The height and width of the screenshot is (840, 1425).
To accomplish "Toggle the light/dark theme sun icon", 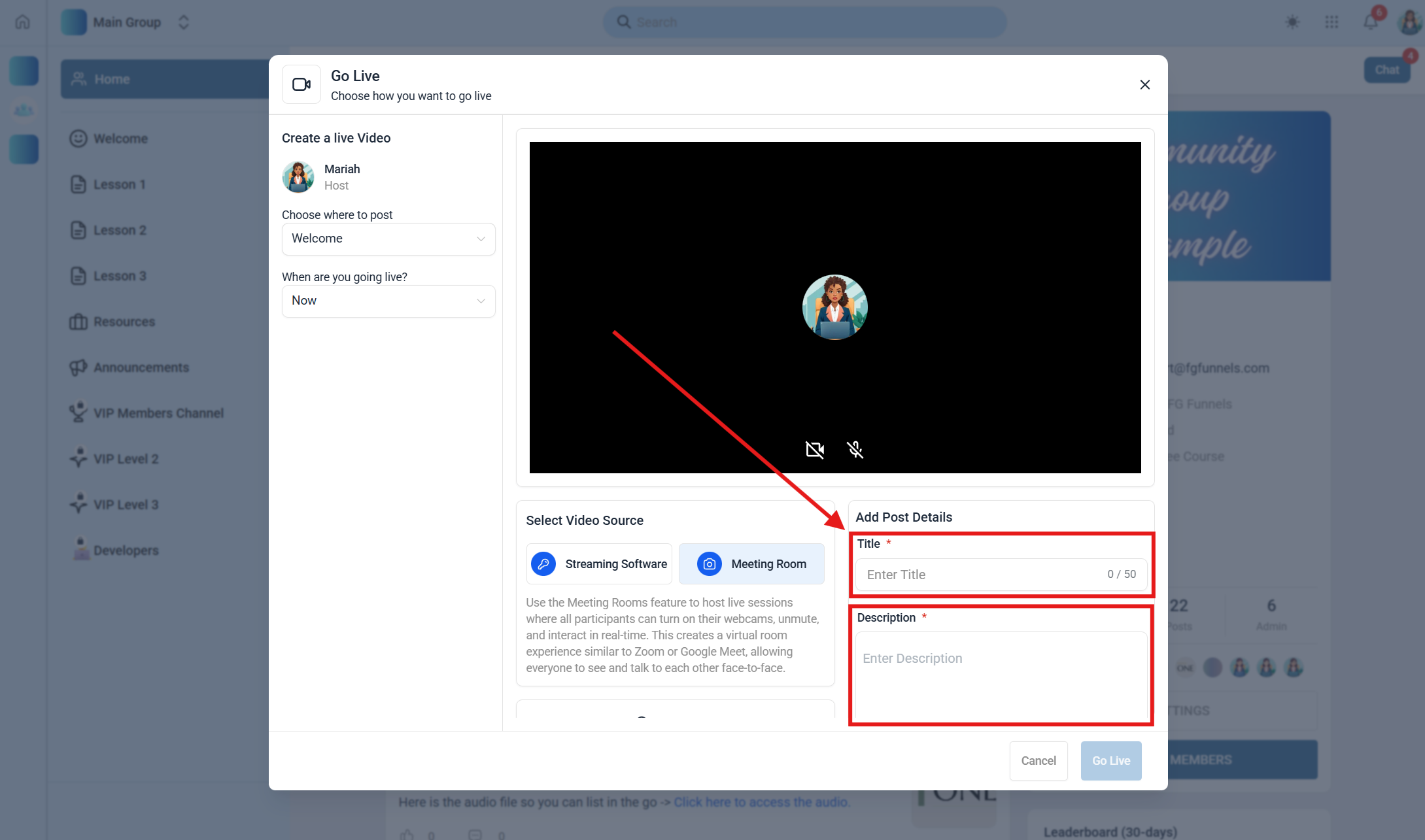I will [x=1292, y=22].
